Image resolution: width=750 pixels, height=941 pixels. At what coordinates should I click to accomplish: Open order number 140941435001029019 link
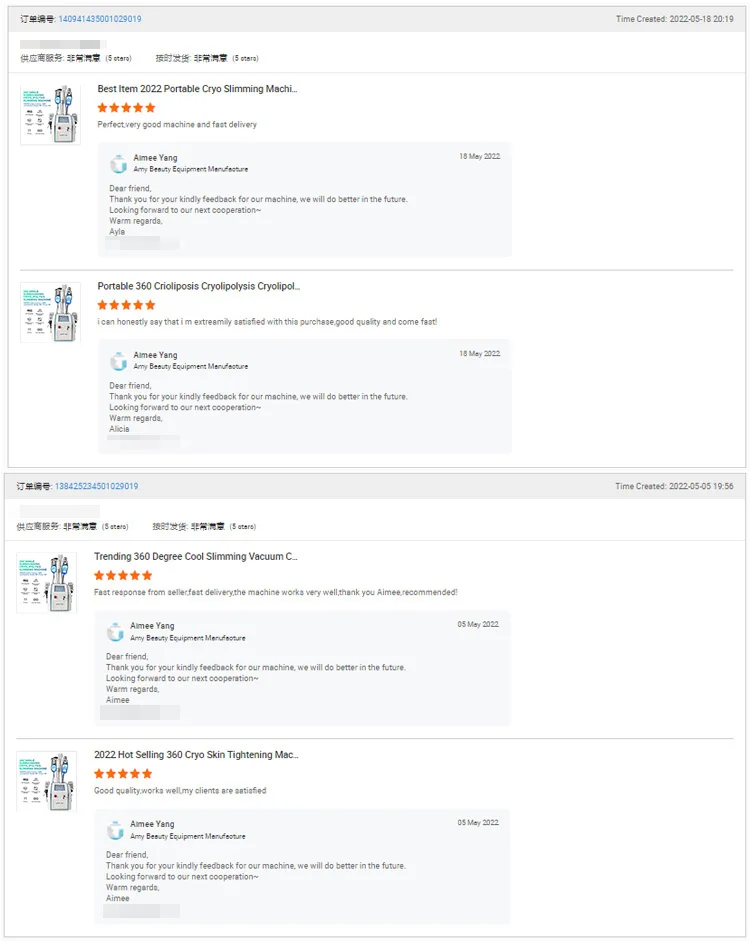click(x=99, y=19)
